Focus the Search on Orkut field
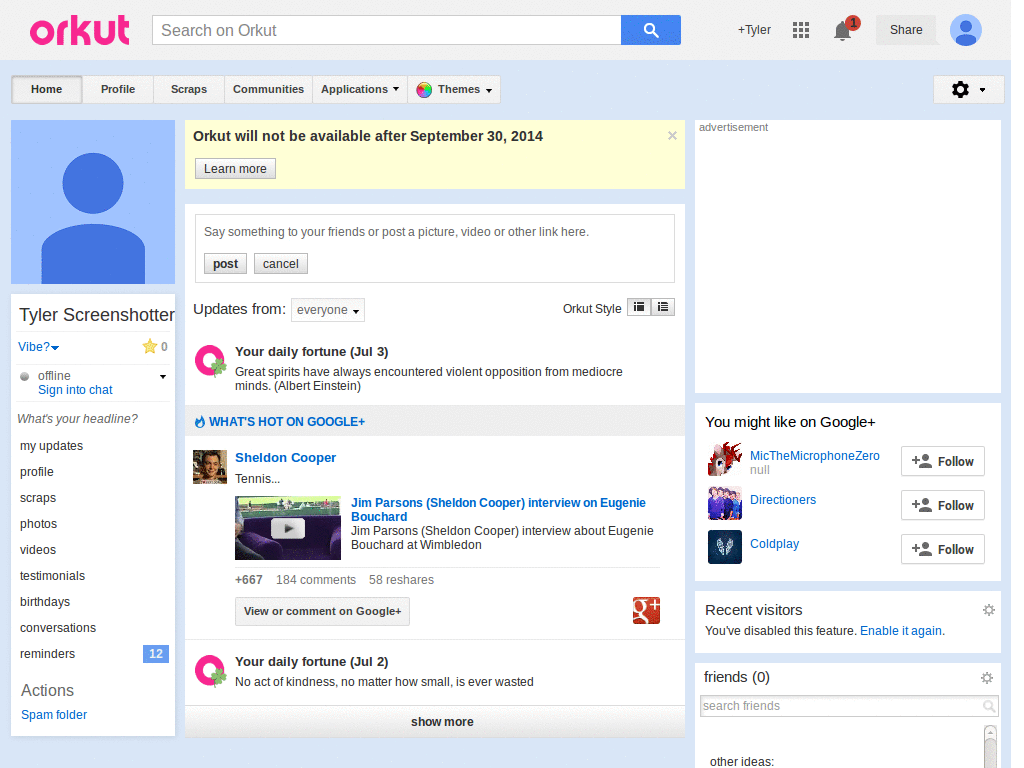The height and width of the screenshot is (768, 1024). coord(387,30)
